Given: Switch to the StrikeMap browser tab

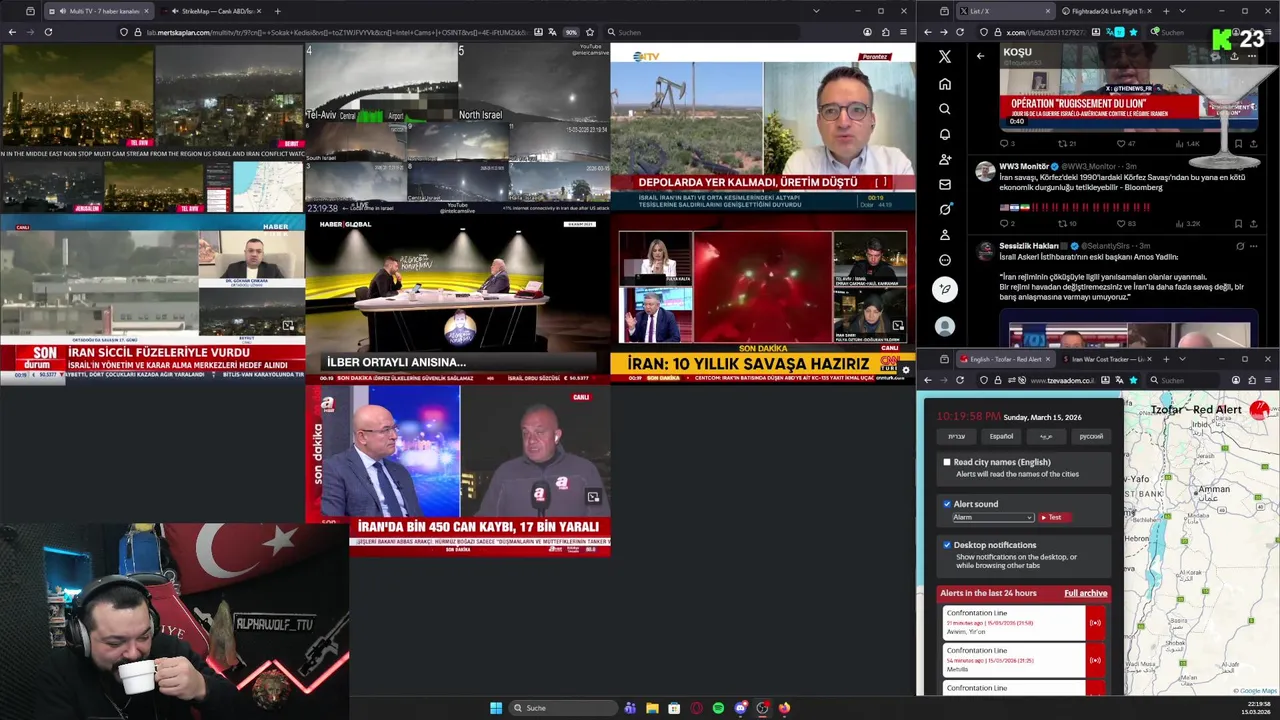Looking at the screenshot, I should [212, 11].
